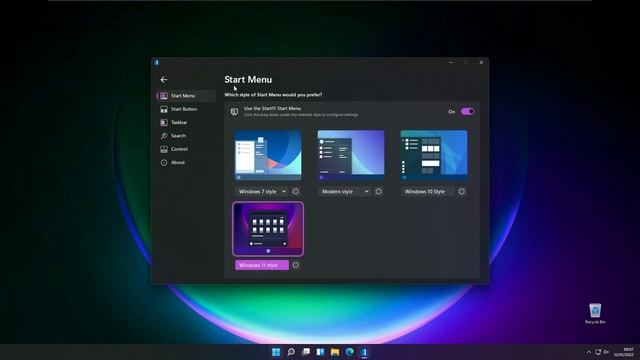Open settings gear for Windows 7 style
This screenshot has width=640, height=360.
pyautogui.click(x=296, y=191)
